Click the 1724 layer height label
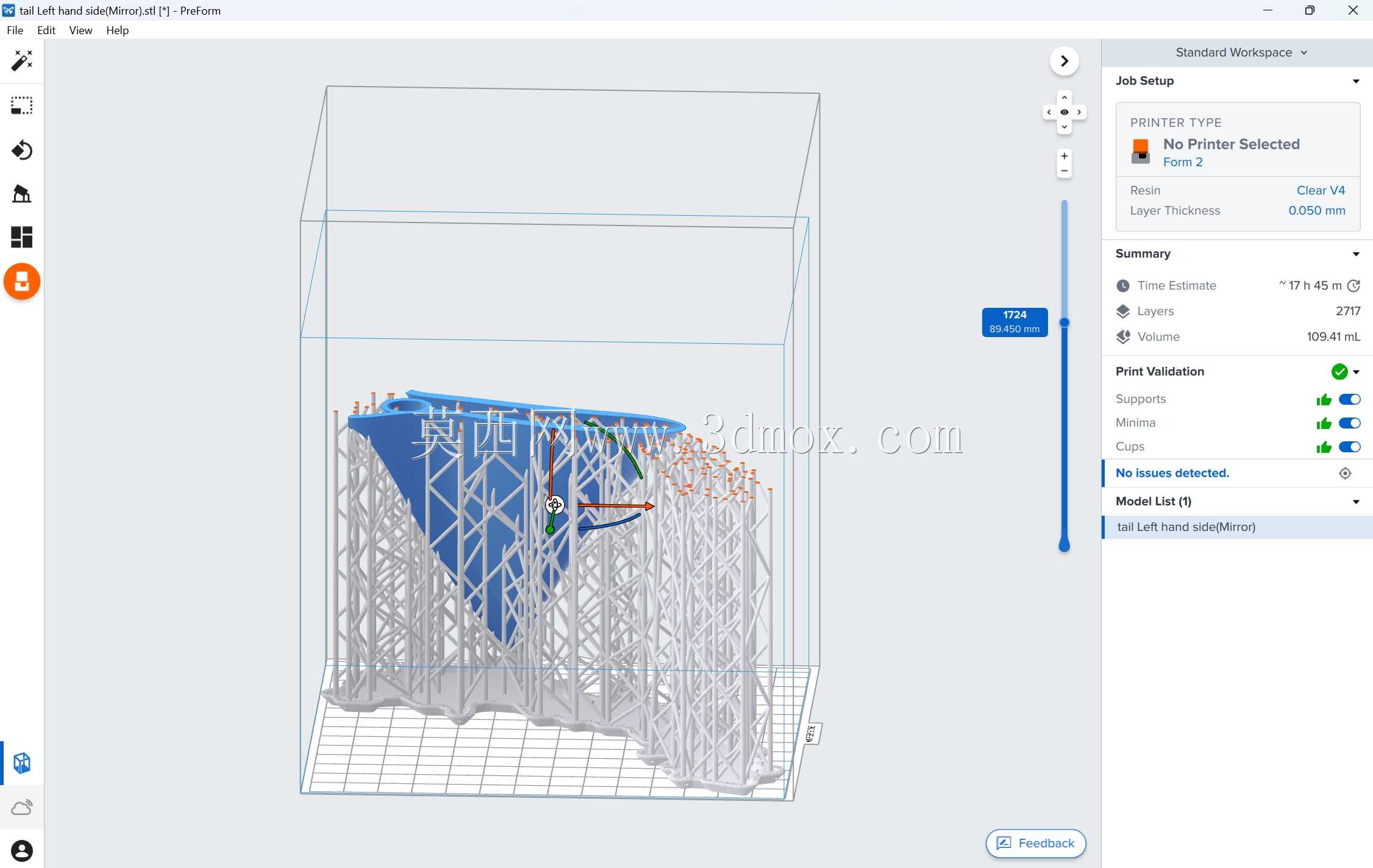 (x=1015, y=322)
